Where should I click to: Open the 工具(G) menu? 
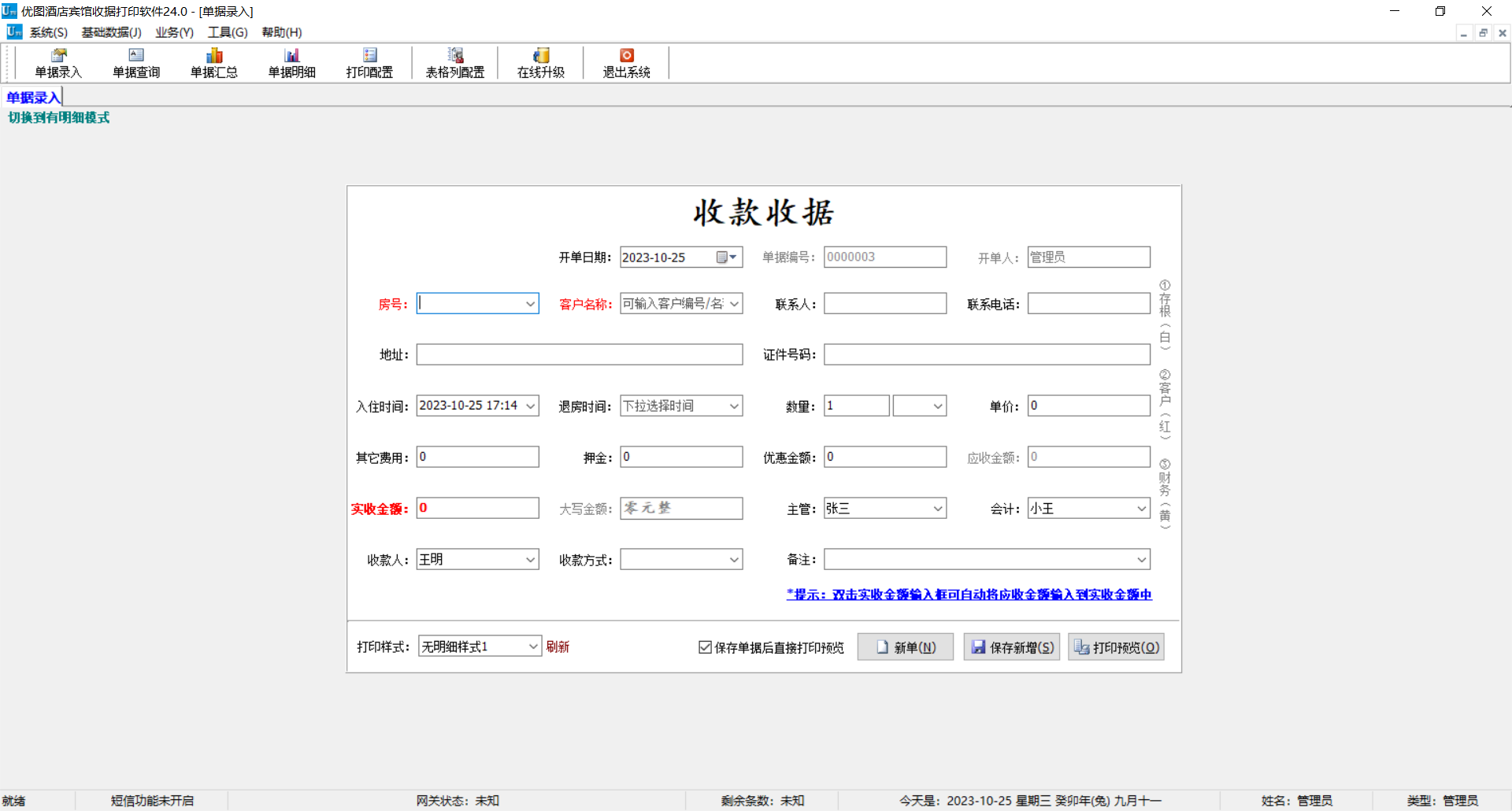[x=227, y=32]
